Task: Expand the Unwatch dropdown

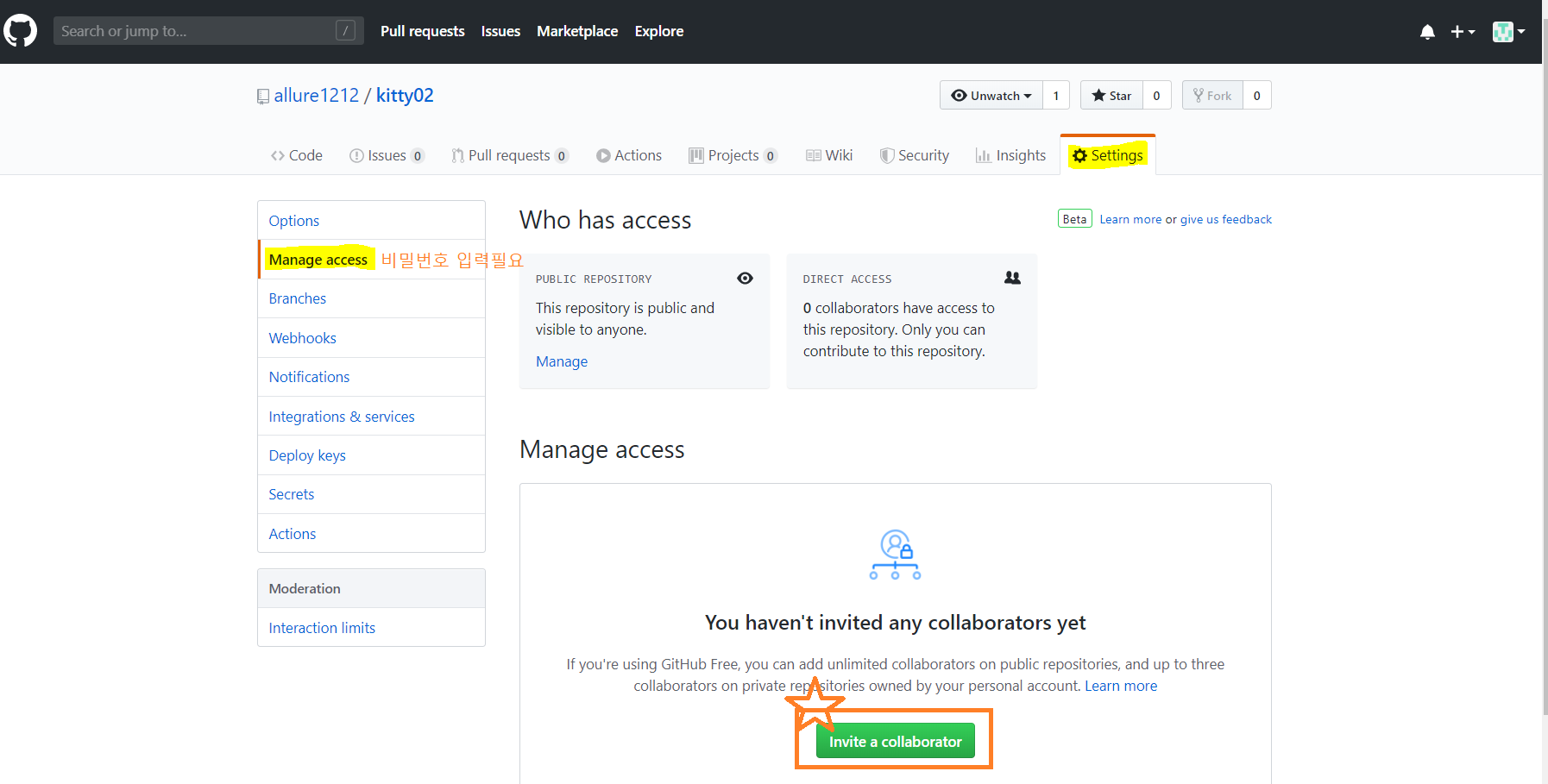Action: [991, 96]
